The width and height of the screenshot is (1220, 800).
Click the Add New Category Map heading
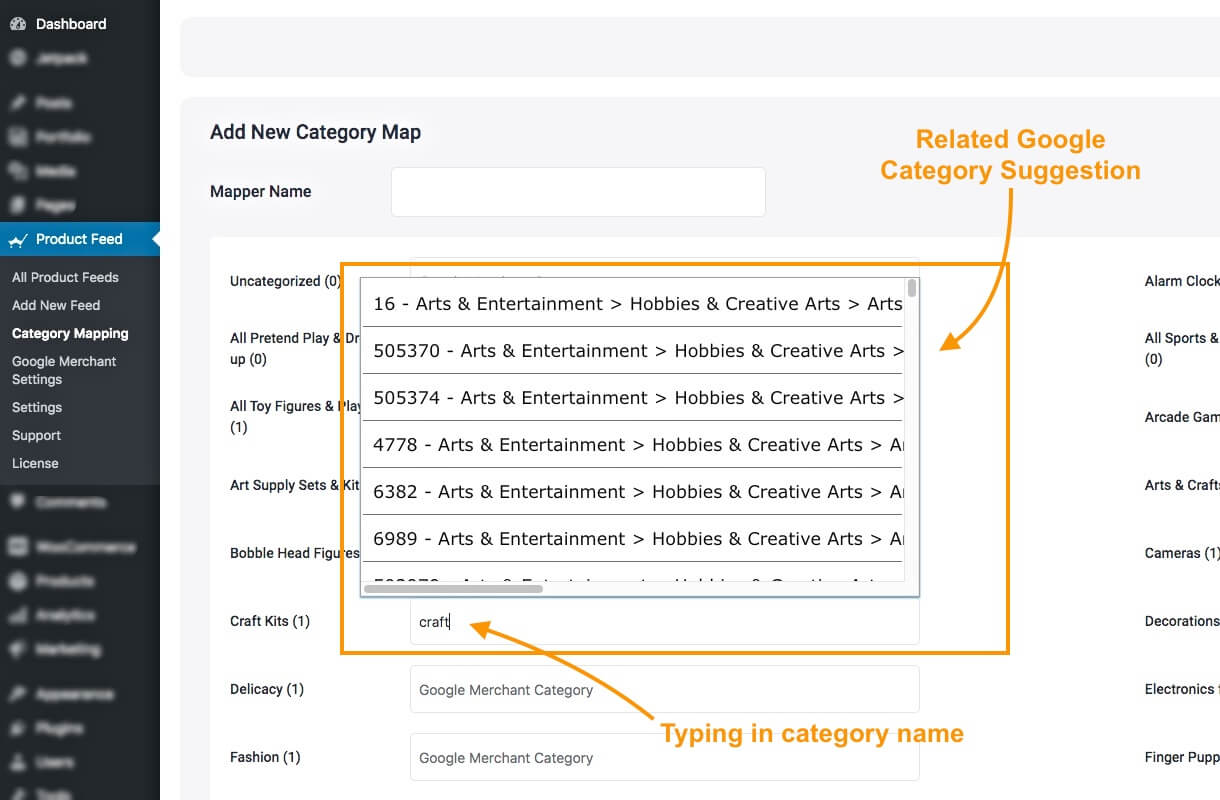click(315, 132)
